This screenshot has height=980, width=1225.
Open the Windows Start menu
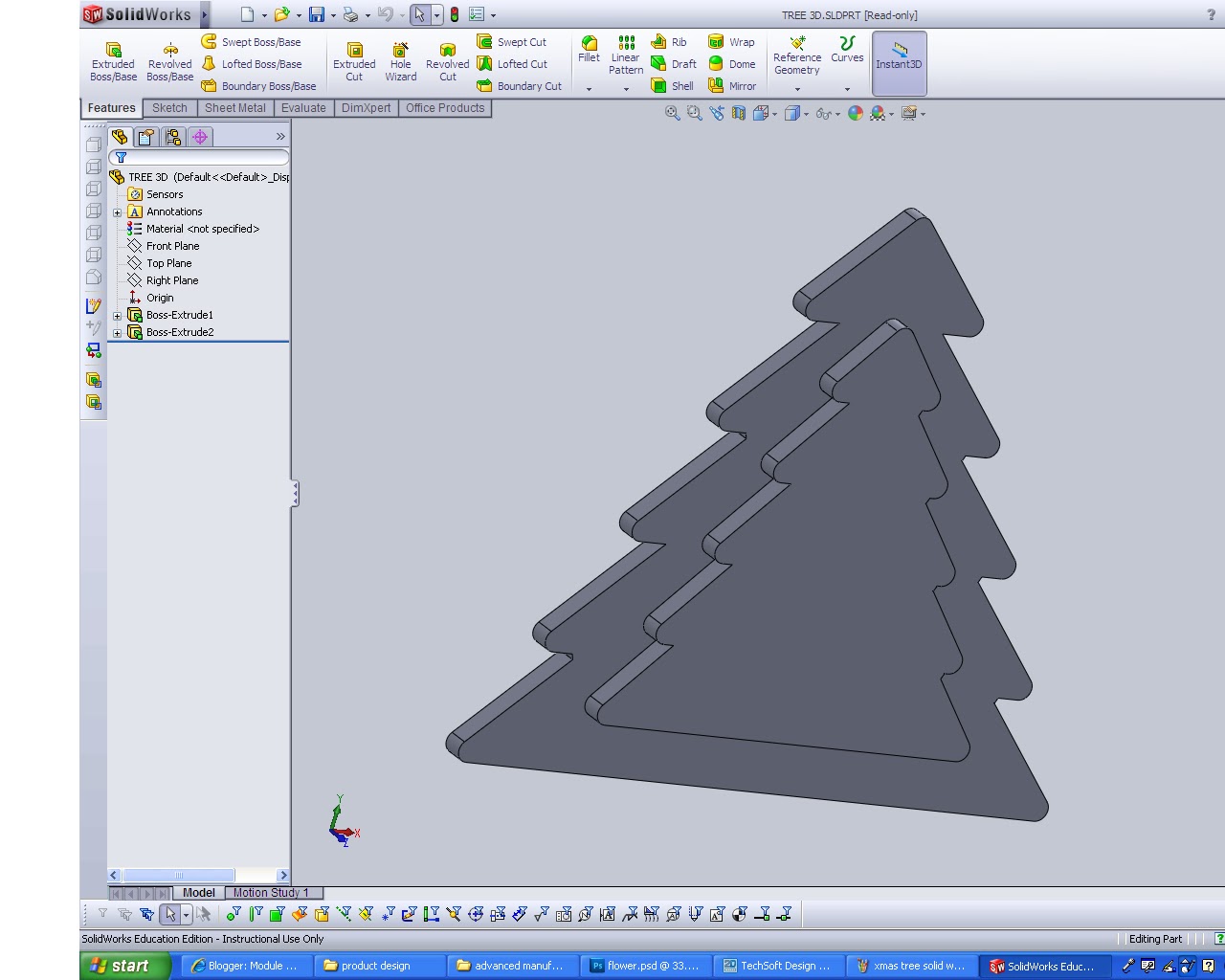pyautogui.click(x=125, y=966)
